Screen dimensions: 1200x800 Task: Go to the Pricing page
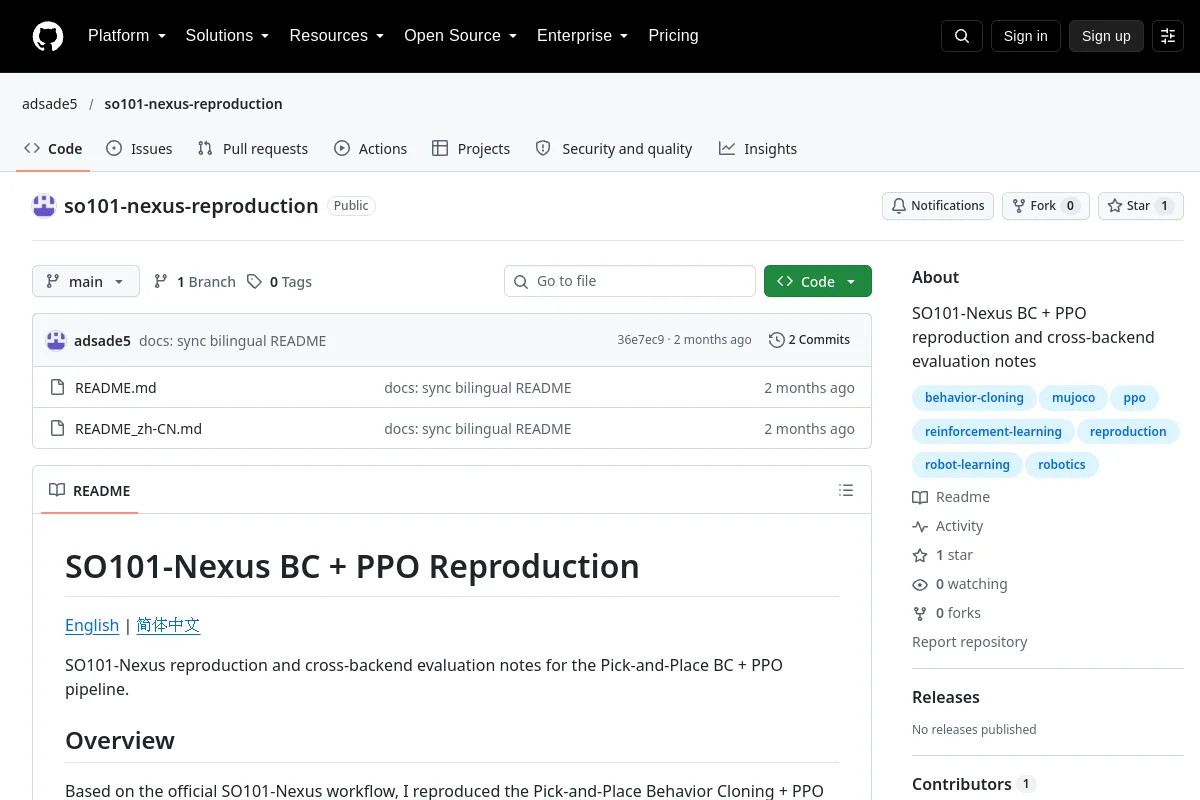click(673, 36)
